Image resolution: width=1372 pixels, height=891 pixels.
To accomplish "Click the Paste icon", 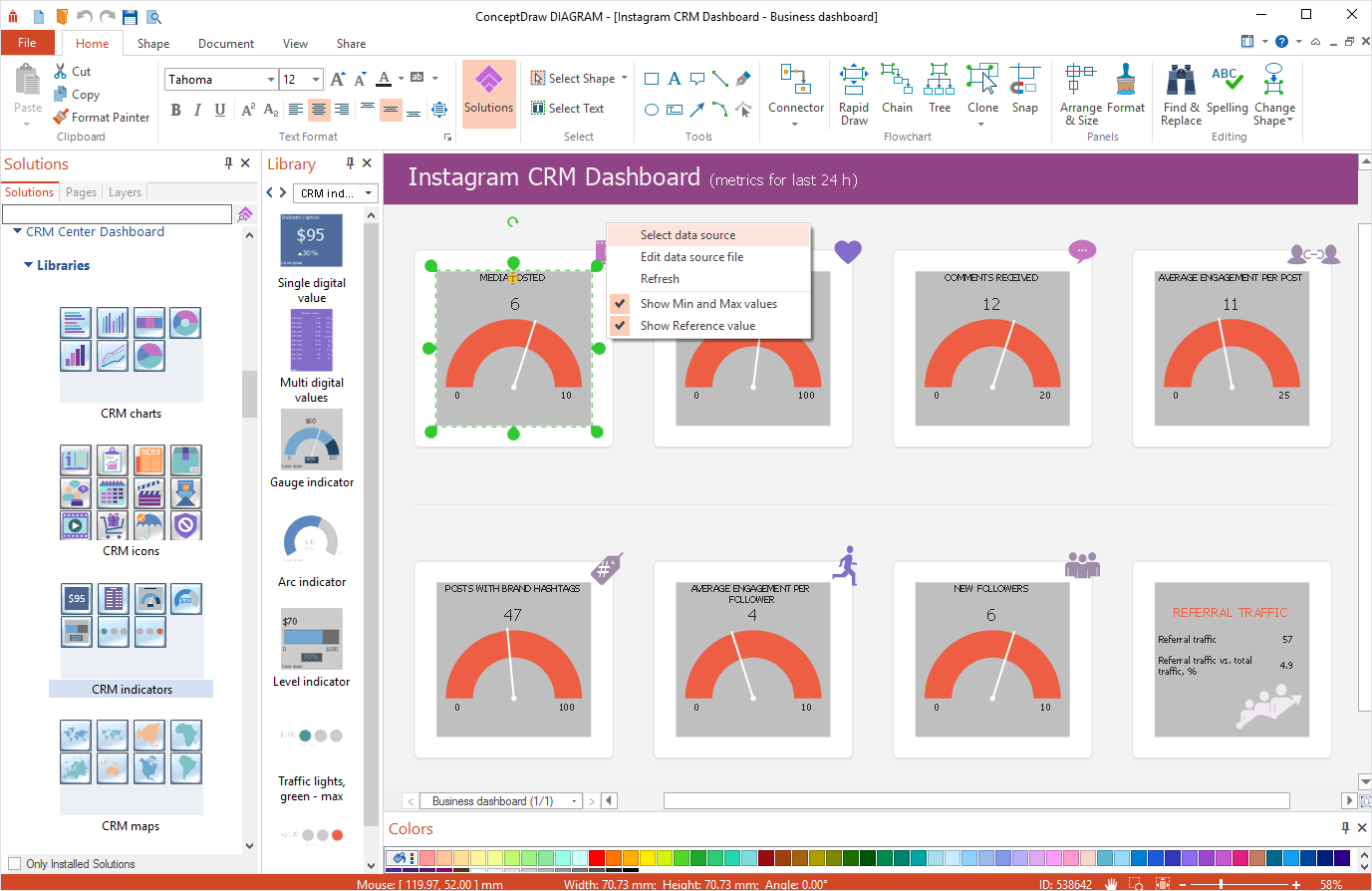I will (x=28, y=79).
